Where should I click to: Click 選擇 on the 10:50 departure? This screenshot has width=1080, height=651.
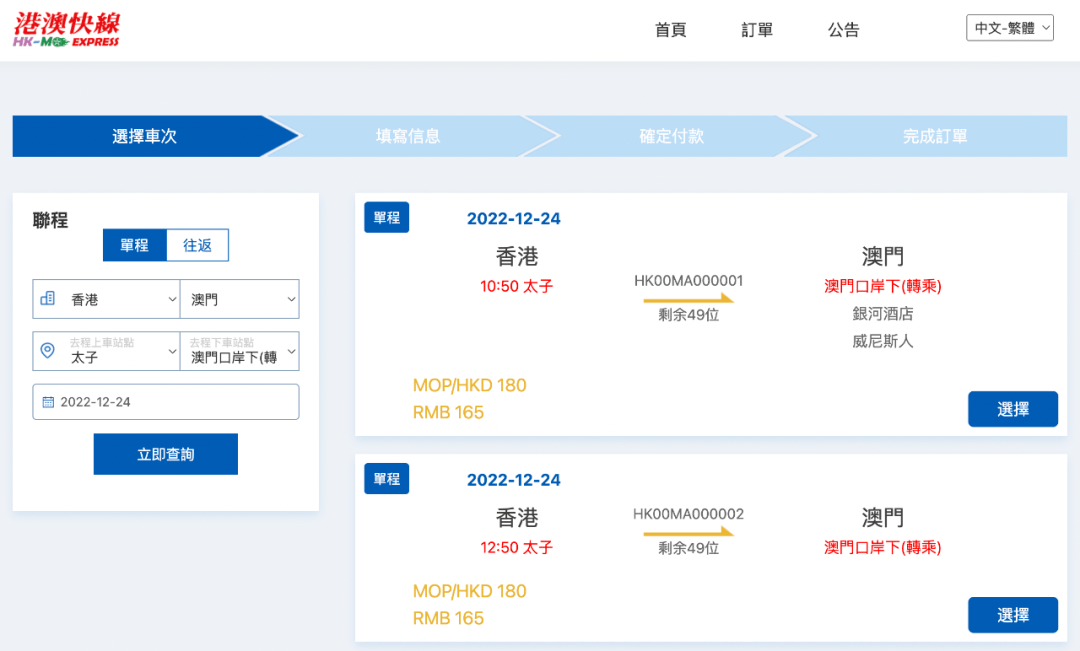coord(1012,408)
